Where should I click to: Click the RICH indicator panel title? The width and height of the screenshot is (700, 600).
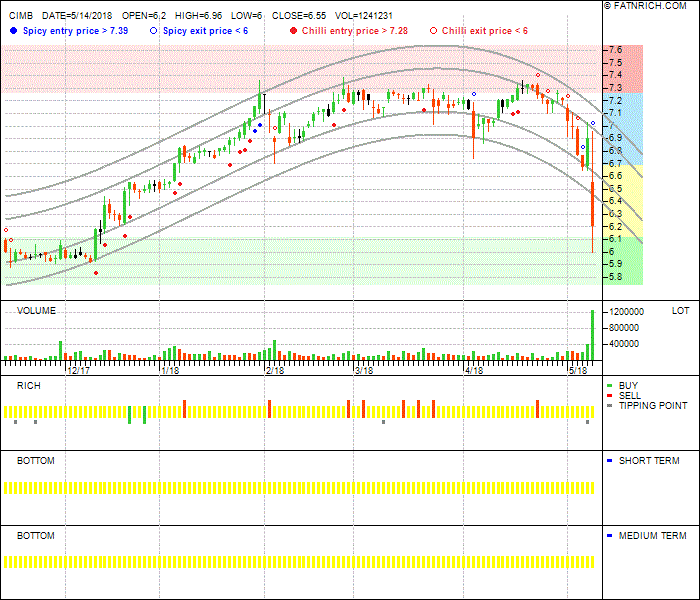coord(28,386)
